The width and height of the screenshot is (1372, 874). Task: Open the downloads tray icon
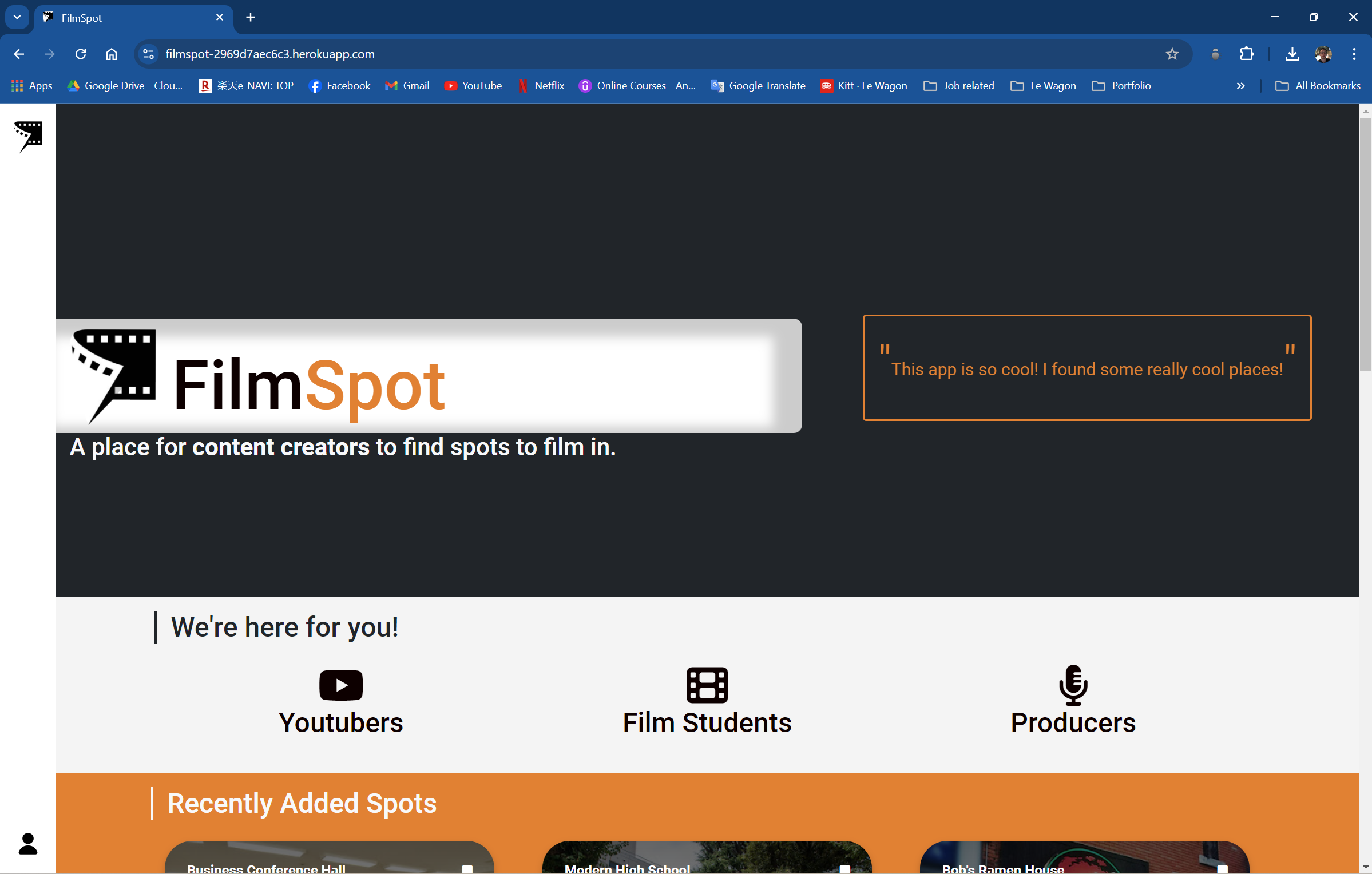click(x=1292, y=54)
